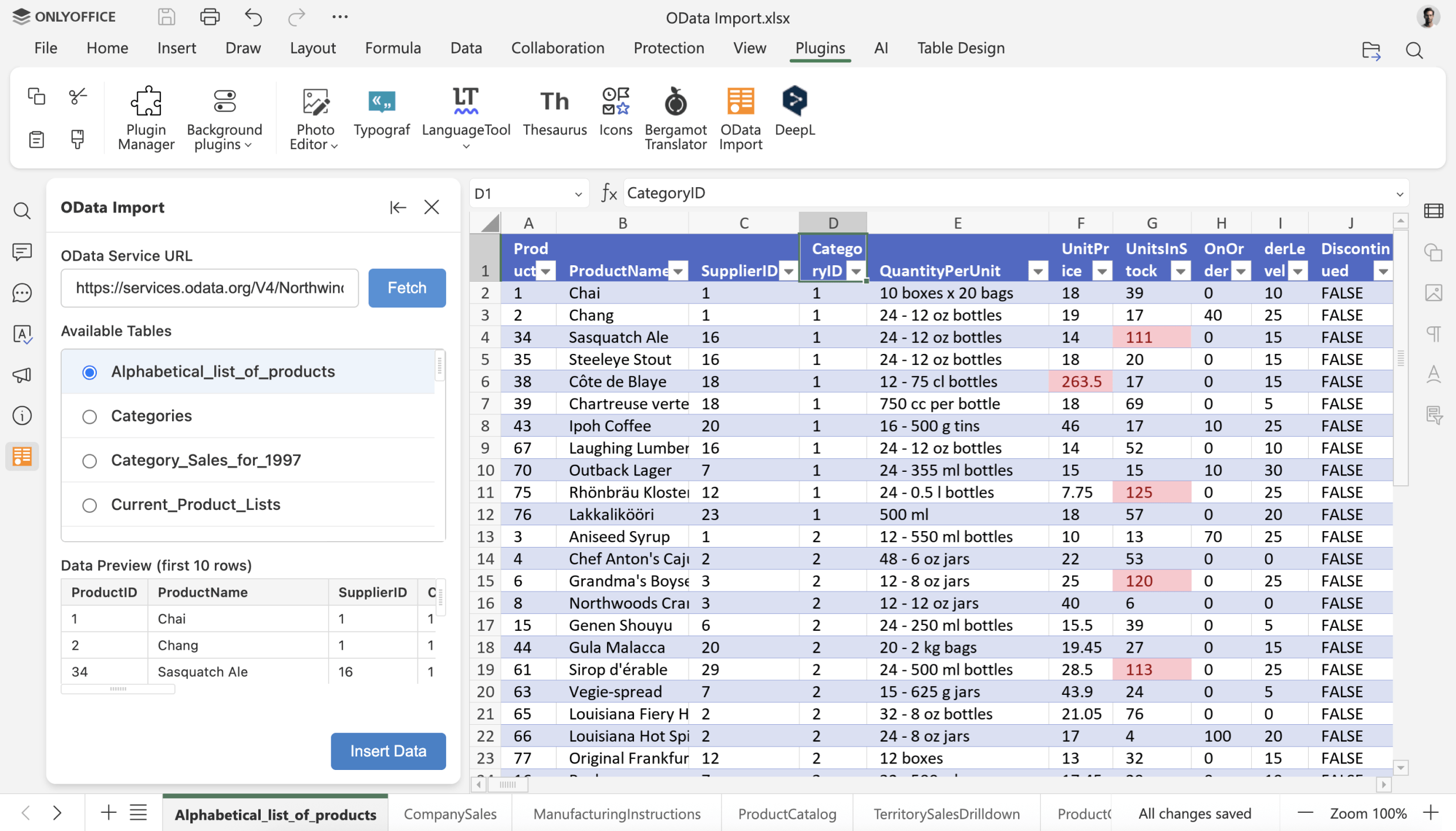Screen dimensions: 1456x831
Task: Open the cell name box dropdown
Action: coord(578,194)
